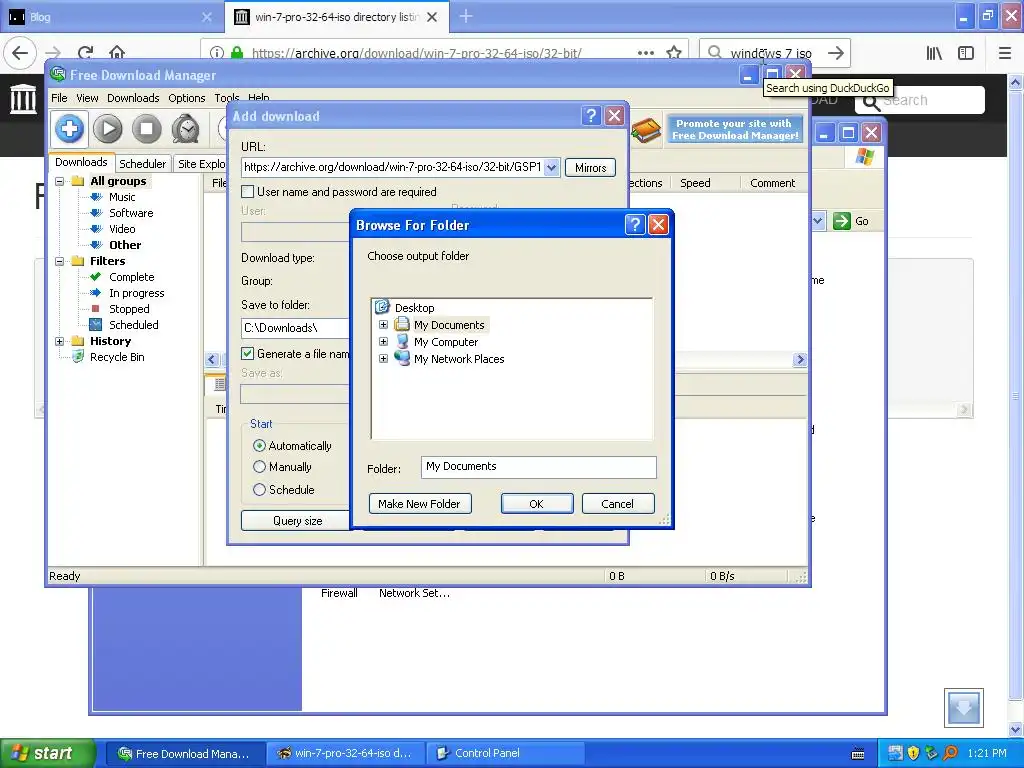This screenshot has height=768, width=1024.
Task: Collapse the Filters tree node
Action: pyautogui.click(x=59, y=261)
